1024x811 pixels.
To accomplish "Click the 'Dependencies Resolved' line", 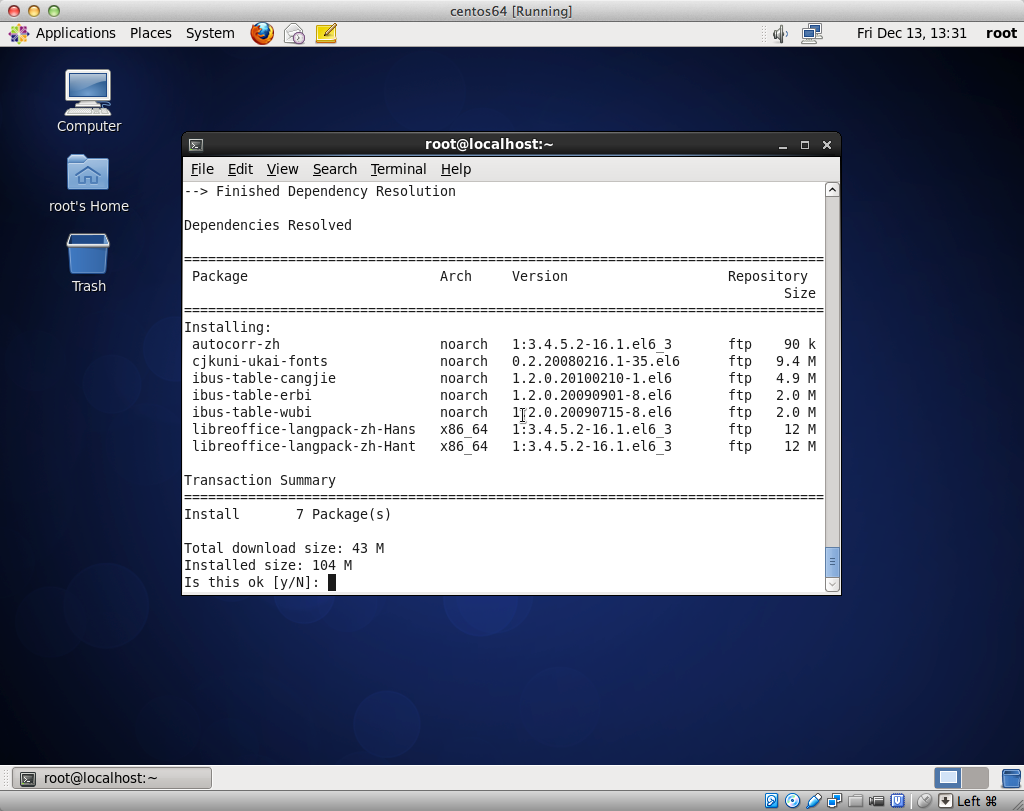I will click(268, 225).
